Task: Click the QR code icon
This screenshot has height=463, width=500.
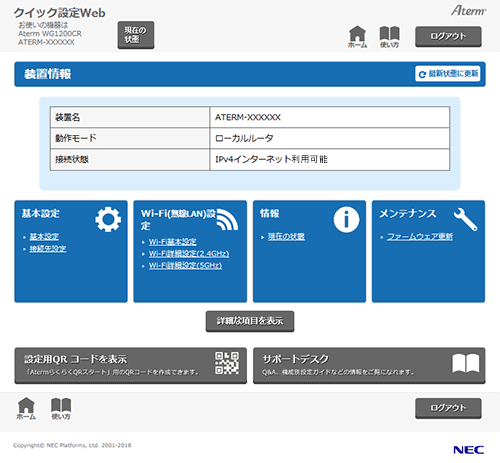Action: [x=227, y=363]
